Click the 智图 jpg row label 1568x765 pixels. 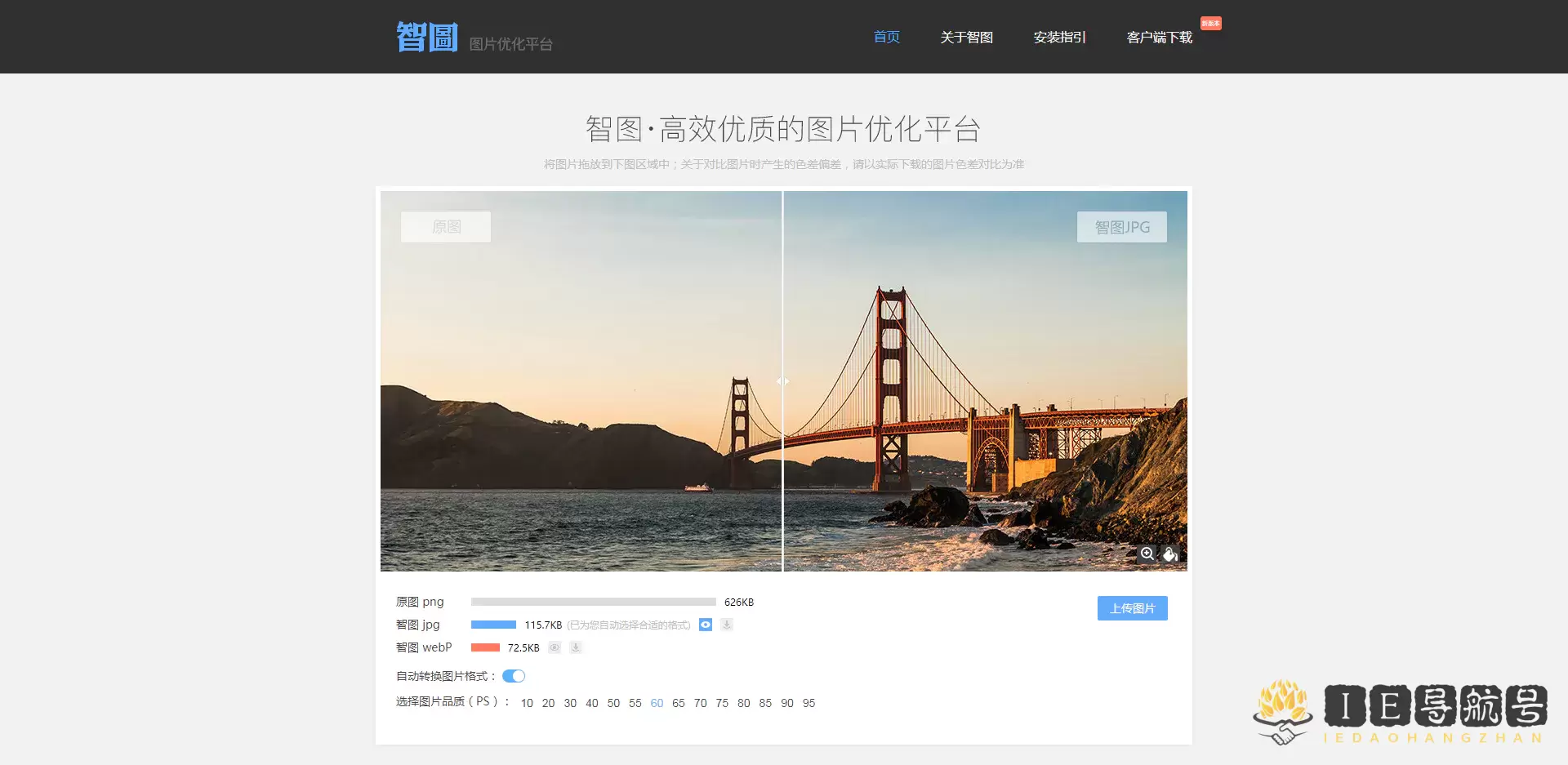click(418, 625)
